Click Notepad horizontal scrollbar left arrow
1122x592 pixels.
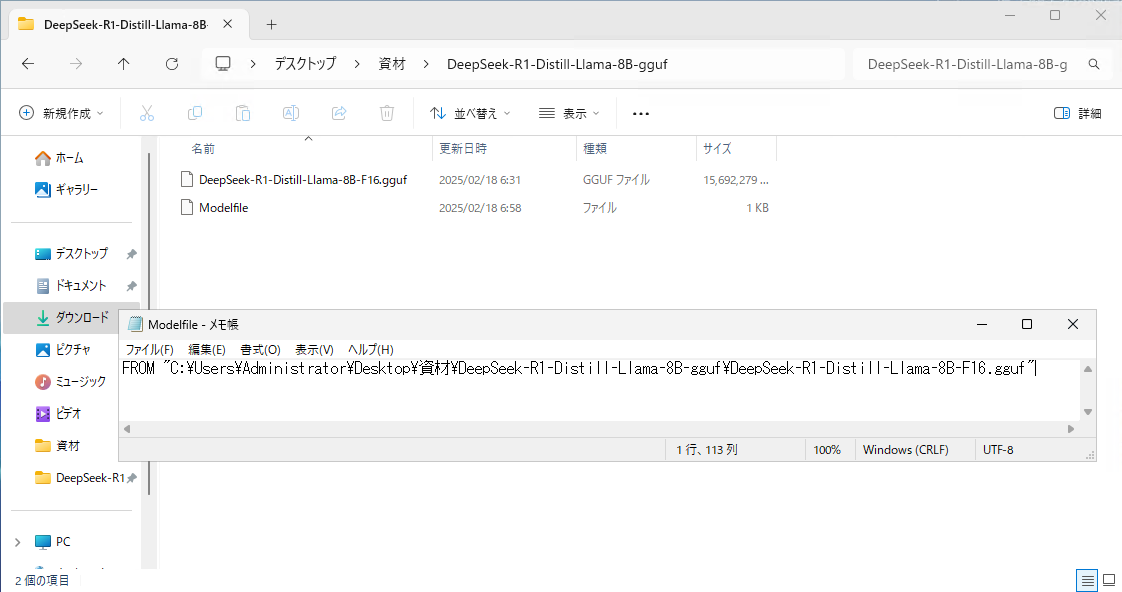tap(127, 429)
